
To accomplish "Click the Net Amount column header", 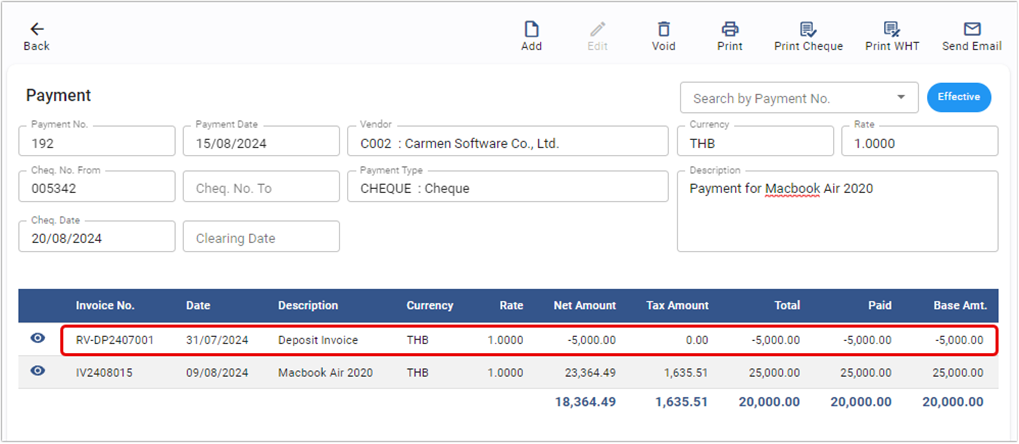I will [584, 305].
